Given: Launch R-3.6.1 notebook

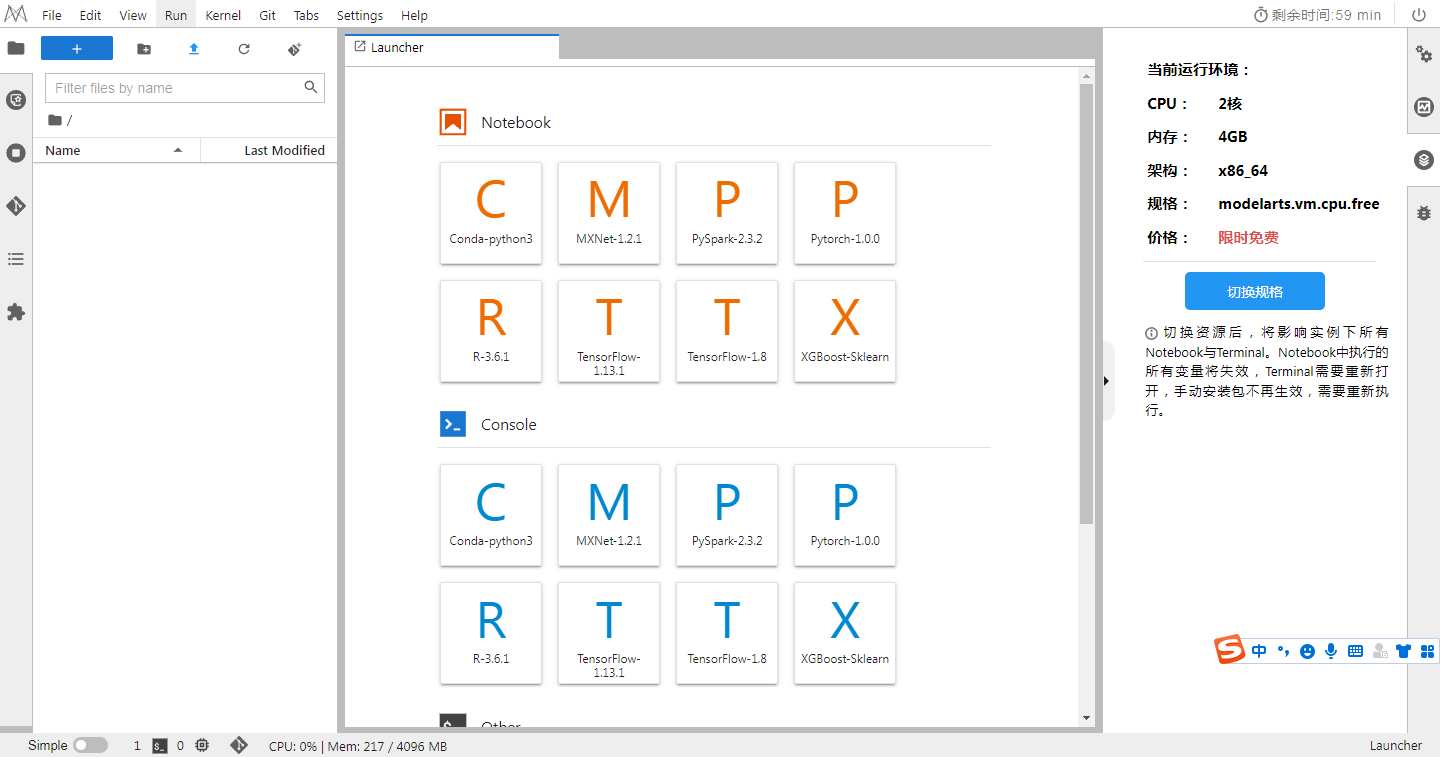Looking at the screenshot, I should click(x=491, y=331).
